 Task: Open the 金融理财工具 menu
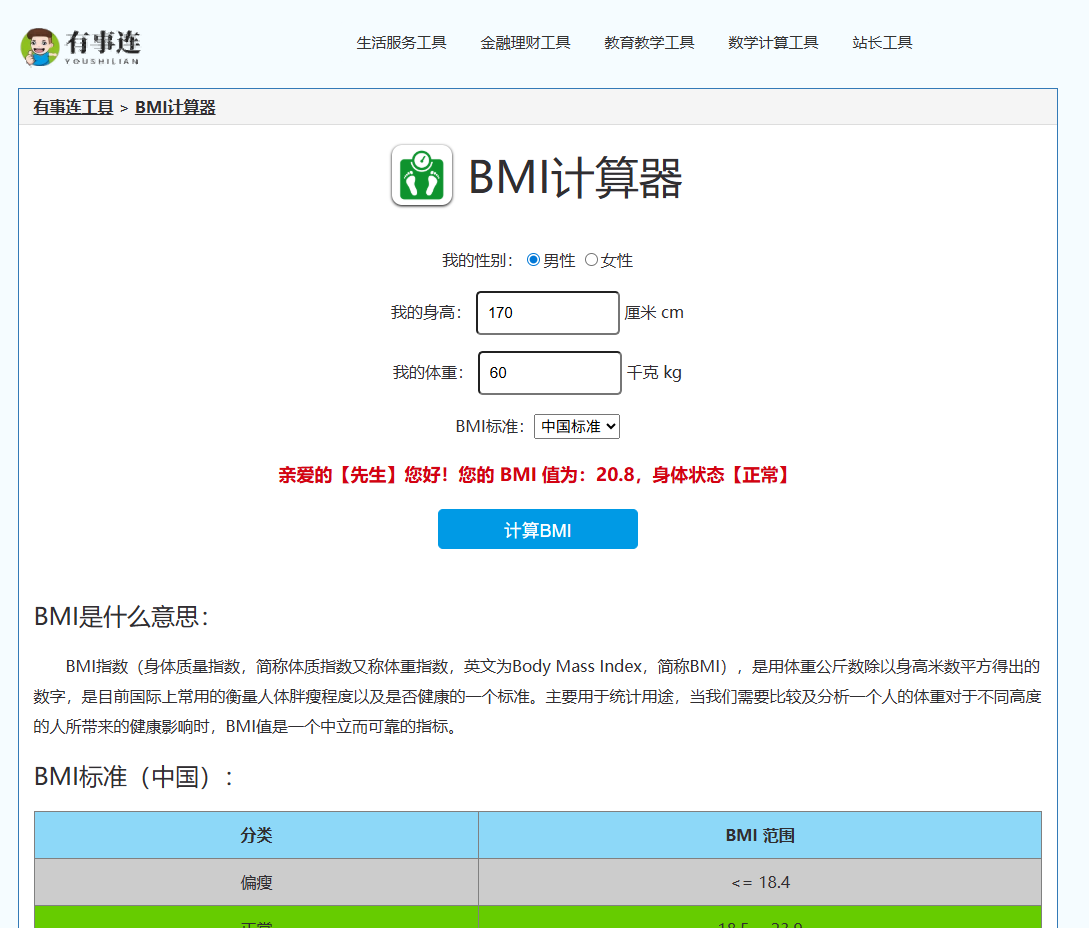point(525,42)
